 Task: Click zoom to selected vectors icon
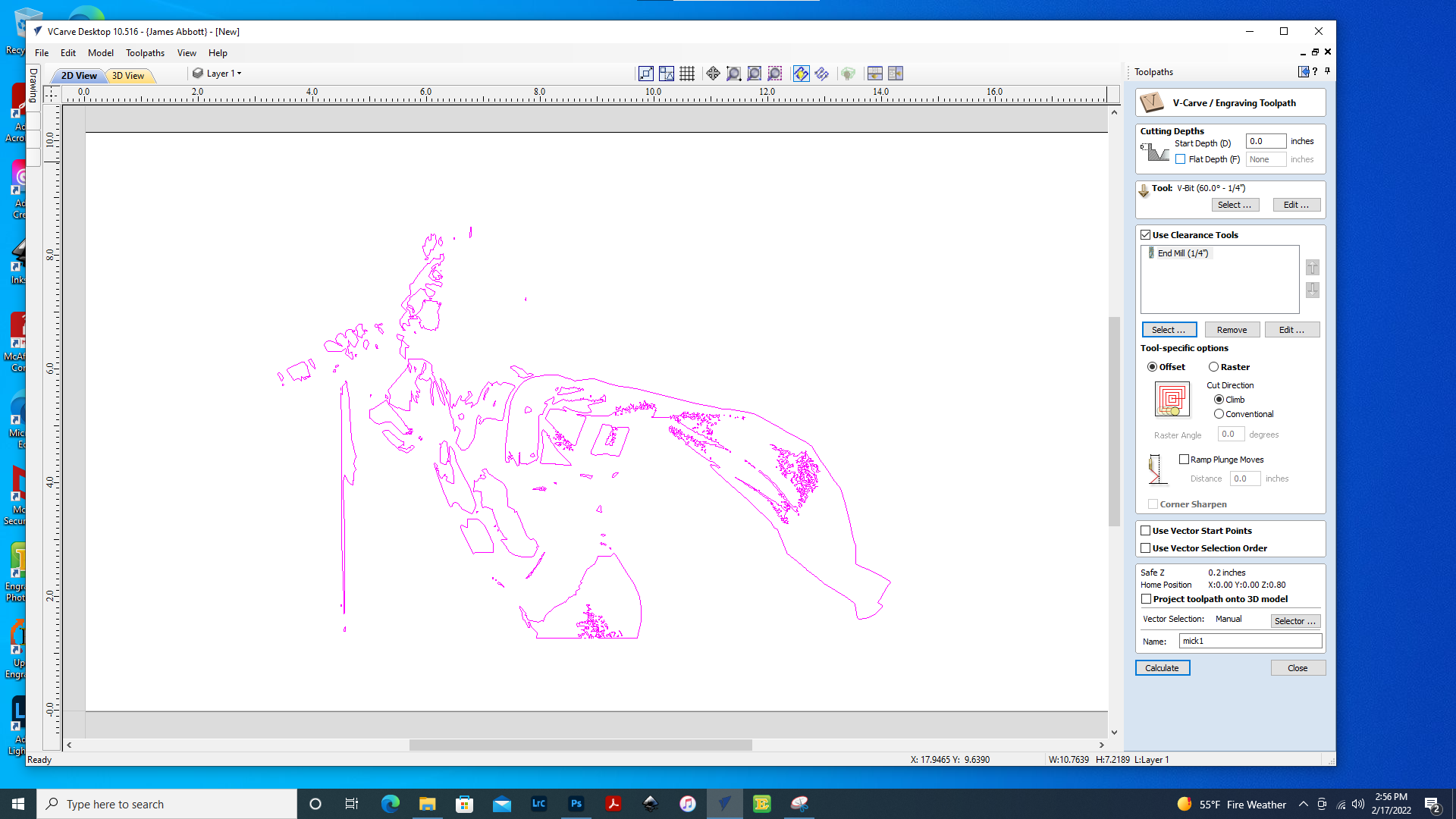click(774, 74)
